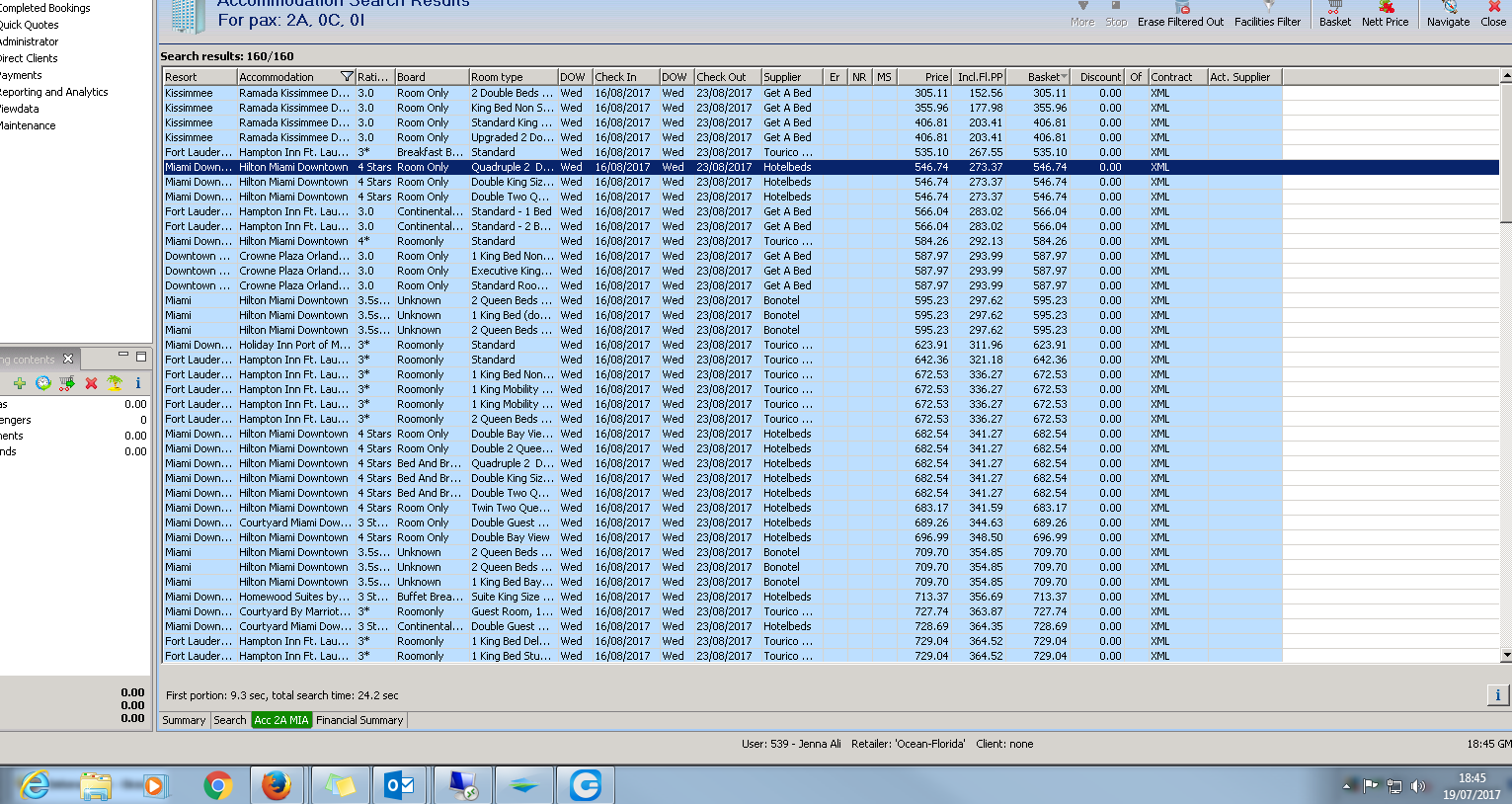Image resolution: width=1512 pixels, height=804 pixels.
Task: Click the palm tree island icon
Action: 115,383
